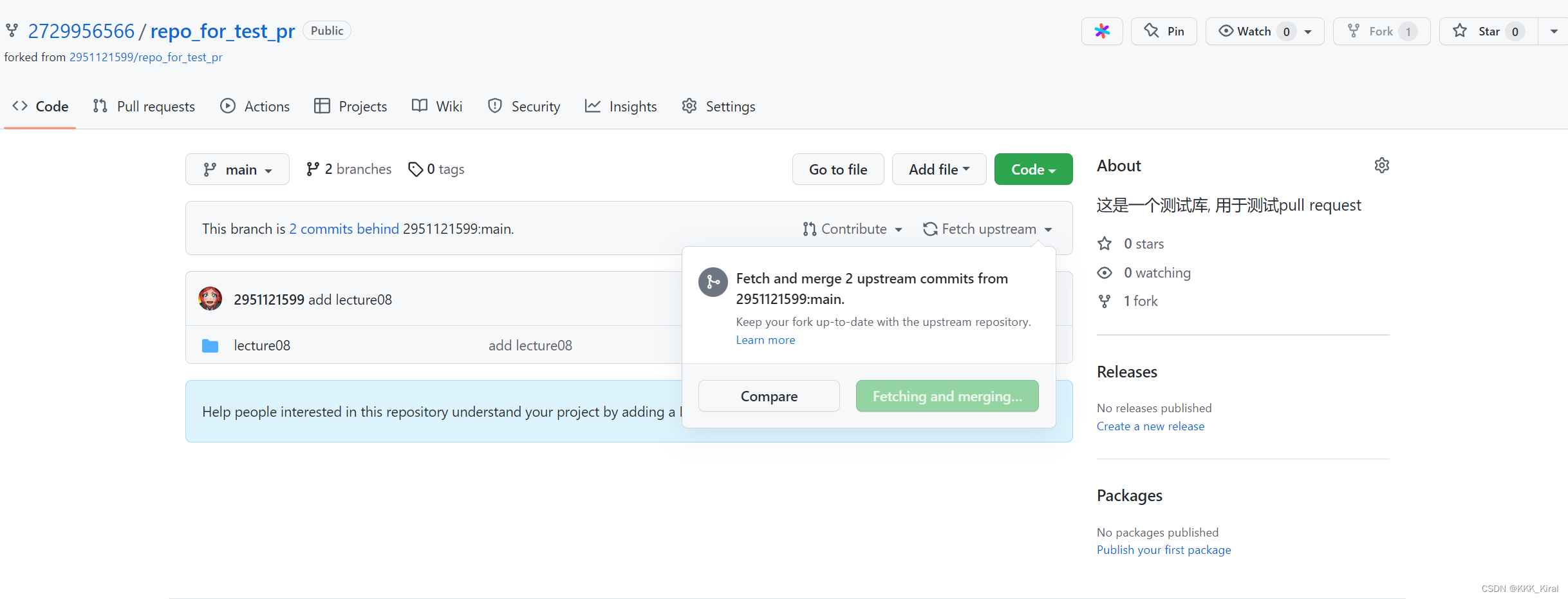This screenshot has height=599, width=1568.
Task: Open the lecture08 folder name
Action: (x=262, y=345)
